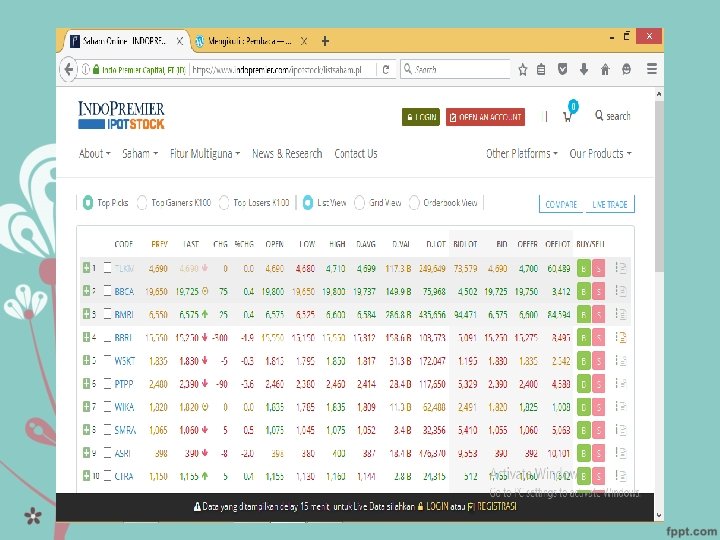Click the page vertical scrollbar
This screenshot has height=540, width=720.
[659, 186]
